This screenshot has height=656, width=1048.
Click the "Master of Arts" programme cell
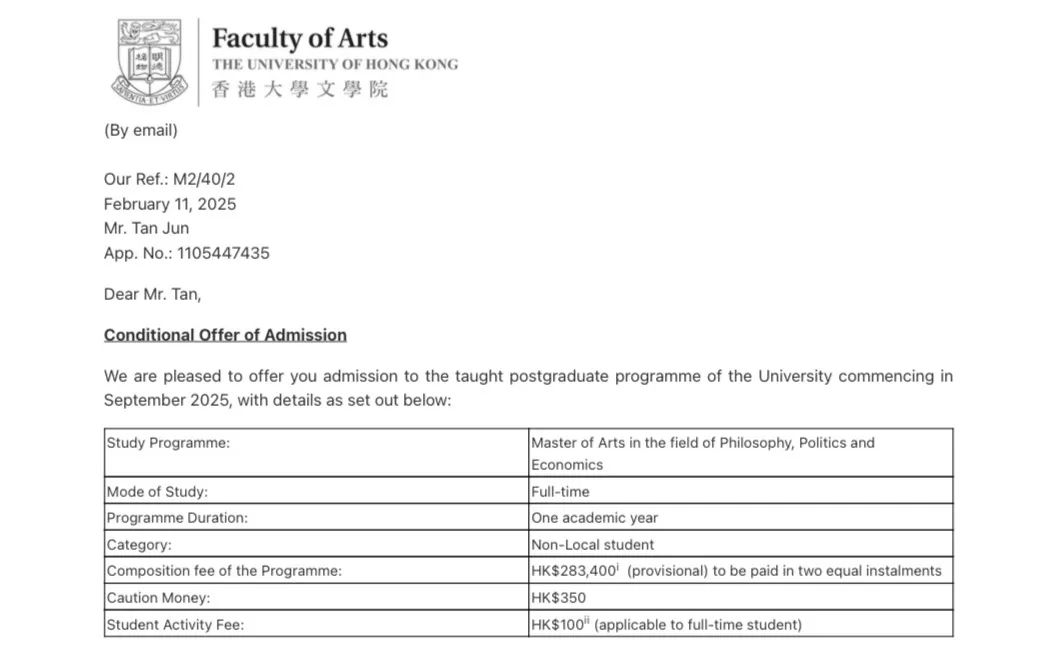702,453
